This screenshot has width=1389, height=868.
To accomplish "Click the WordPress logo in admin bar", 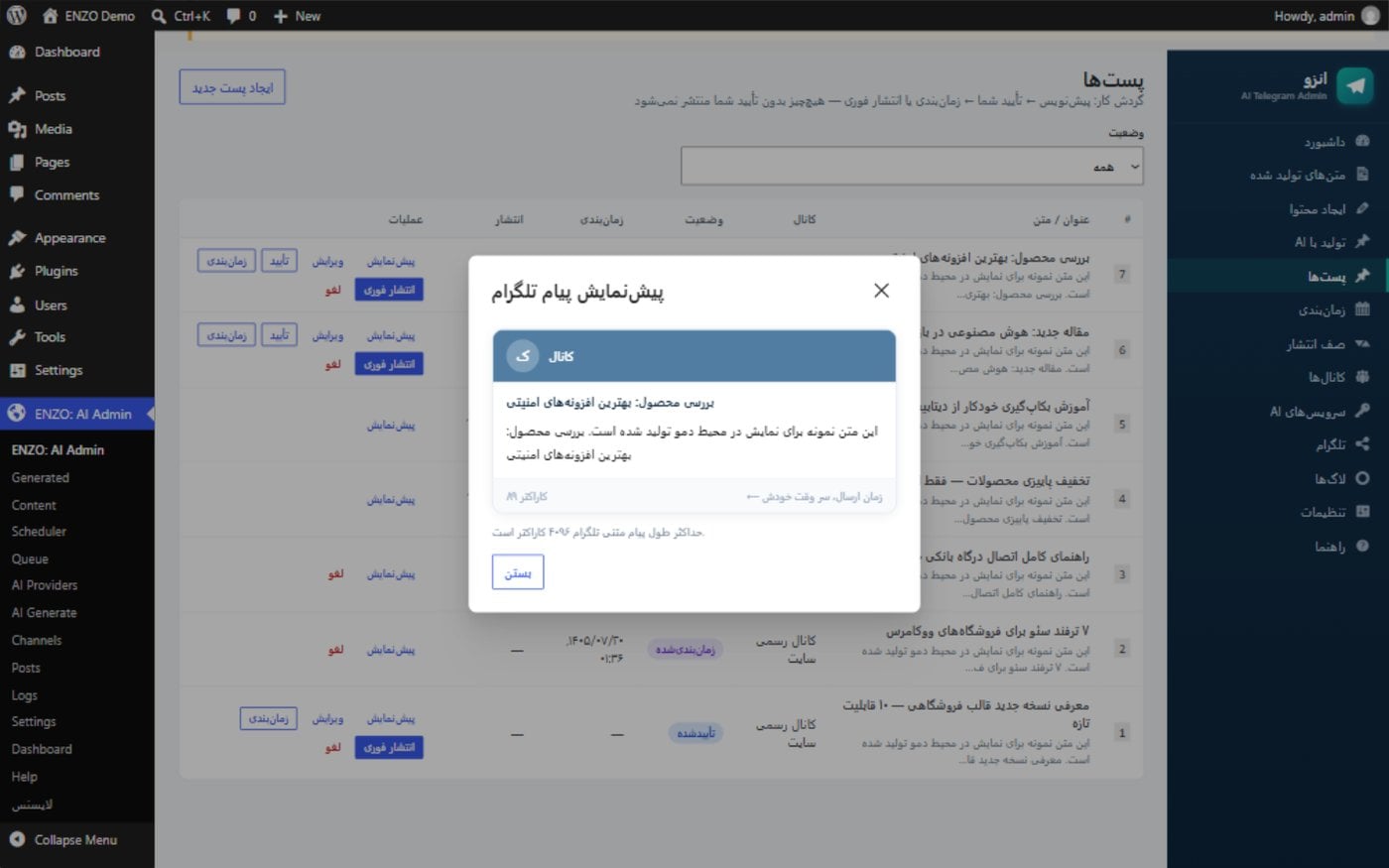I will click(x=16, y=16).
